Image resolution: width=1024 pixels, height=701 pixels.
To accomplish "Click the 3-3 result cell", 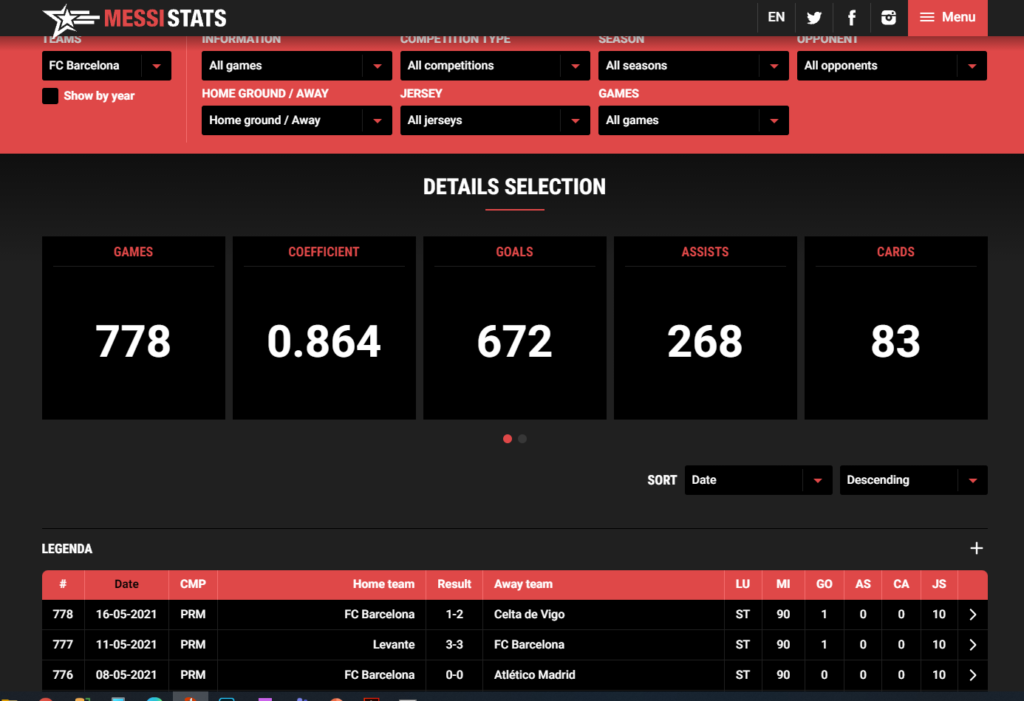I will coord(455,645).
